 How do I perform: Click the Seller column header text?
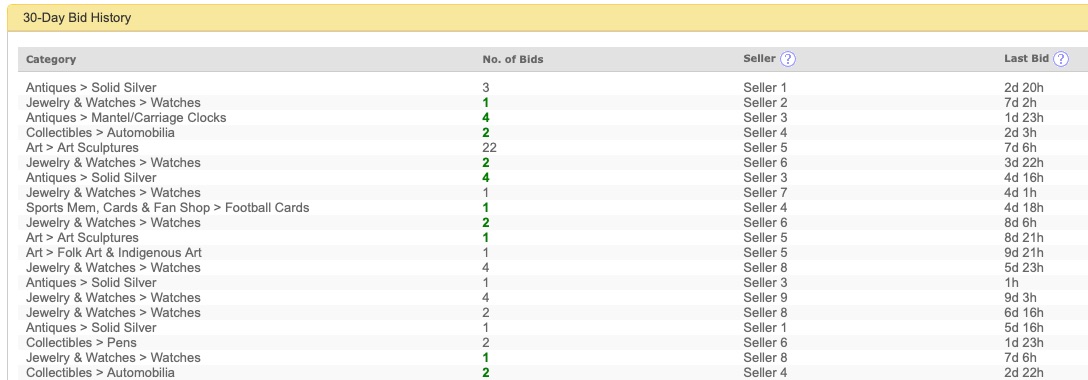pos(759,59)
